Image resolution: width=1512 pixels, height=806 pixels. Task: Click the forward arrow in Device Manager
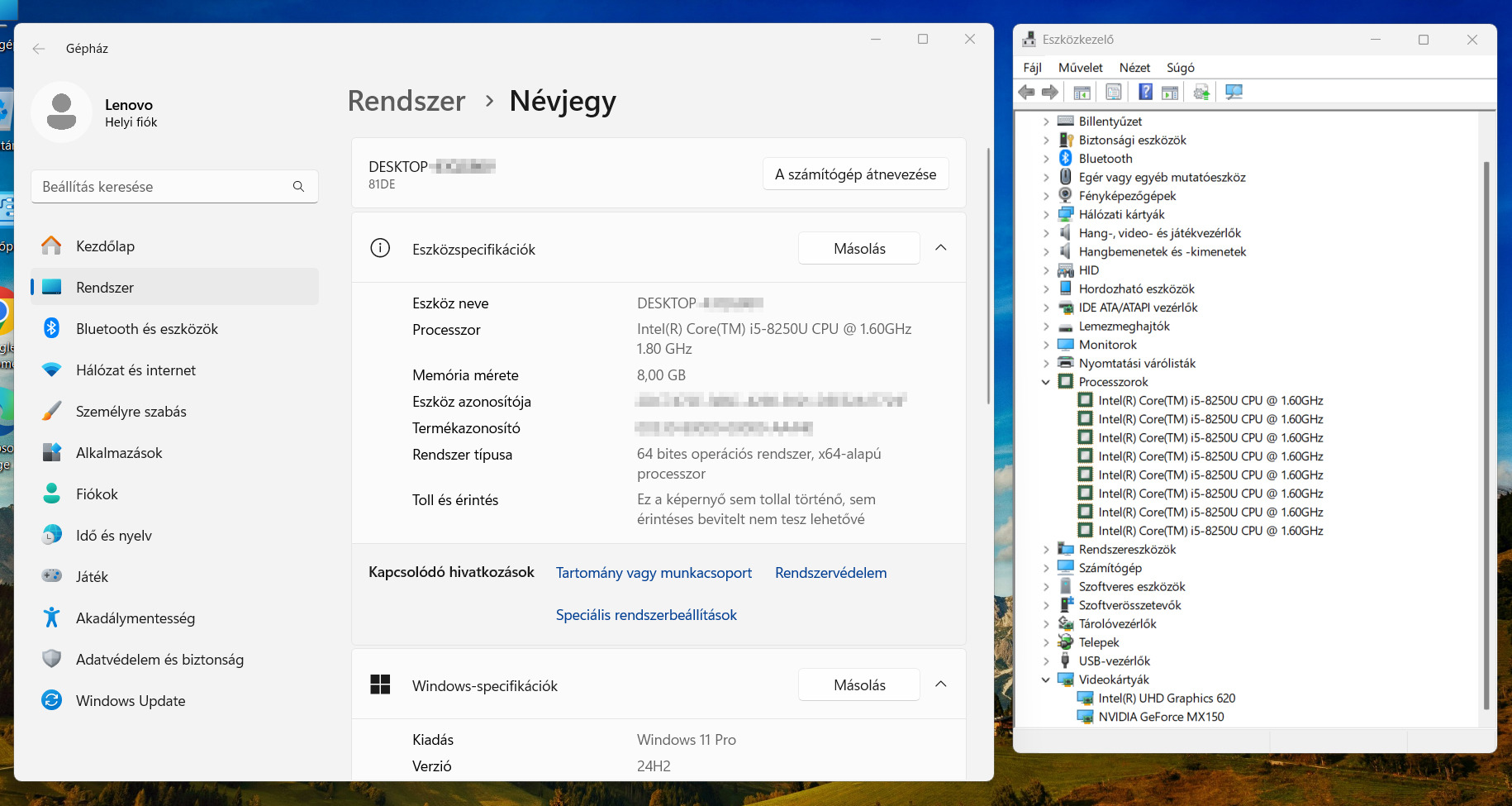(x=1050, y=93)
